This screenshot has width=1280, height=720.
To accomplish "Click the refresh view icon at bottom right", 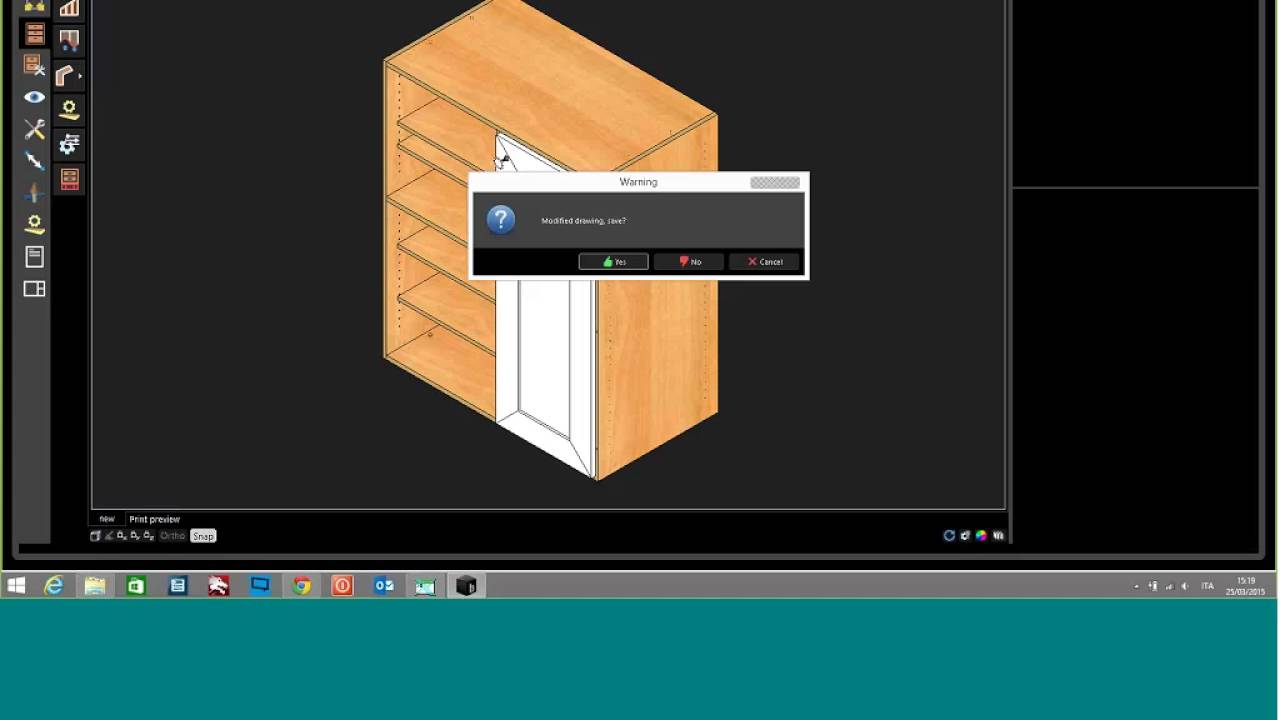I will pos(949,536).
